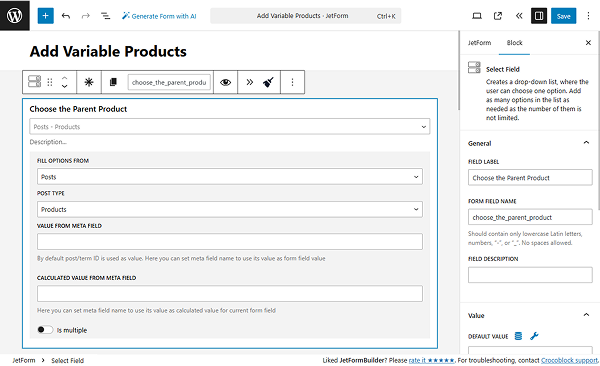Select Select Field in the breadcrumb
This screenshot has width=600, height=366.
click(67, 360)
